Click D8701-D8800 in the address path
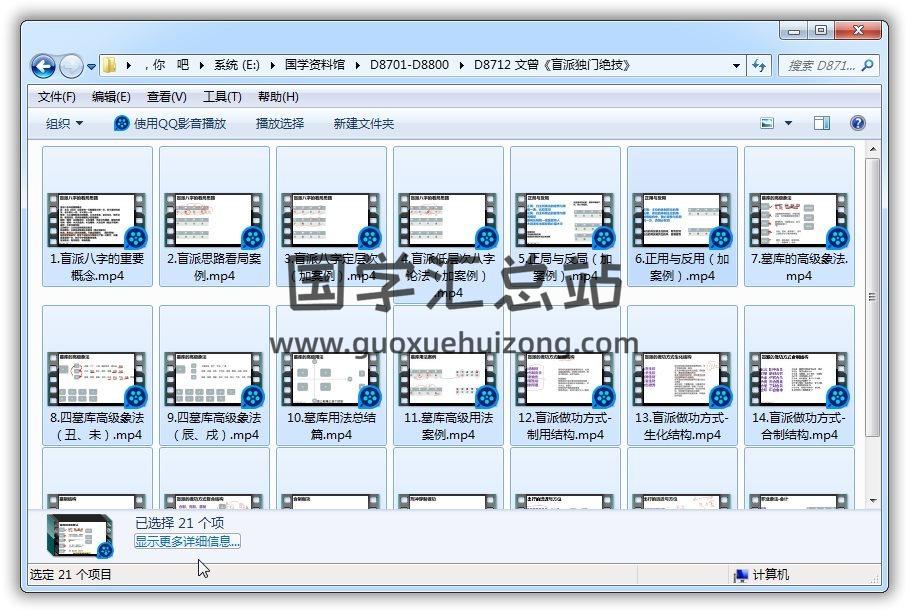909x613 pixels. click(409, 65)
